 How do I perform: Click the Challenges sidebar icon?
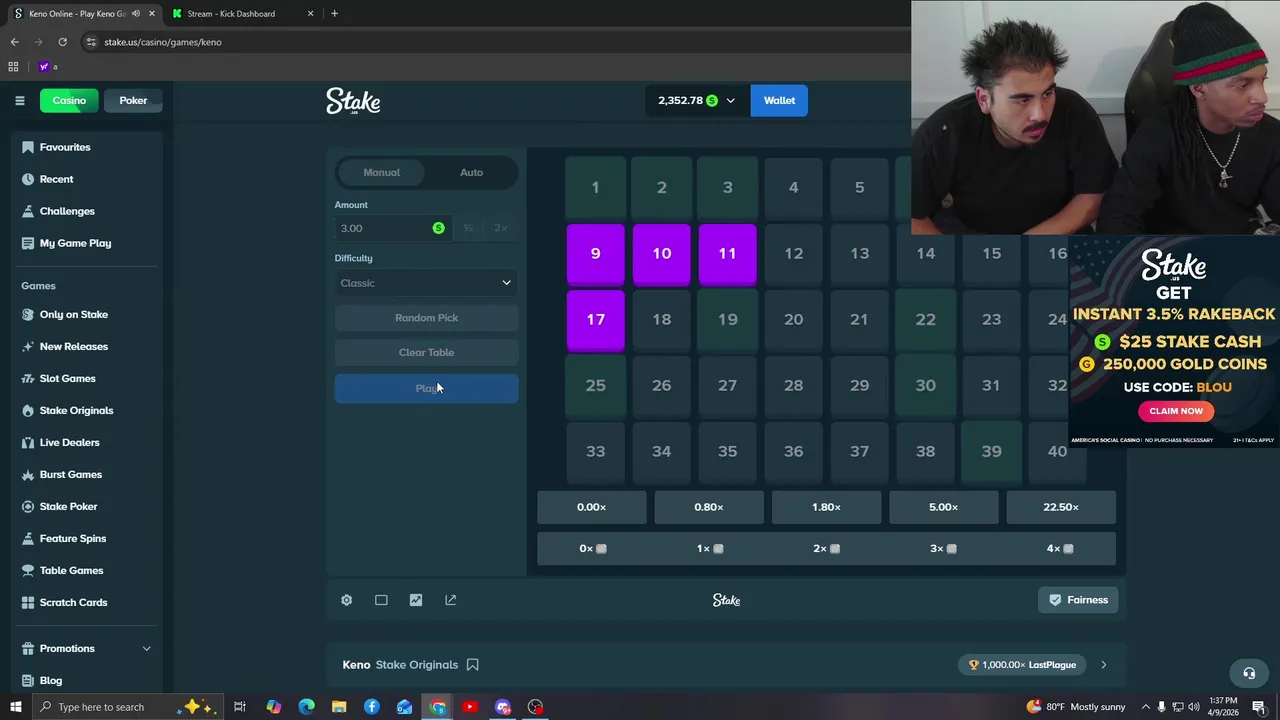tap(28, 211)
